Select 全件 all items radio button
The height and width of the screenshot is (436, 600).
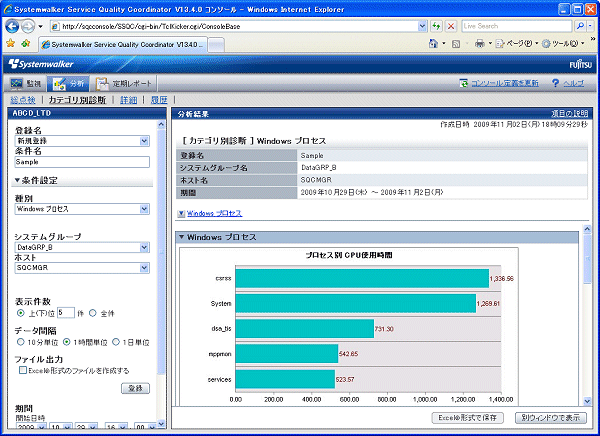tap(93, 313)
